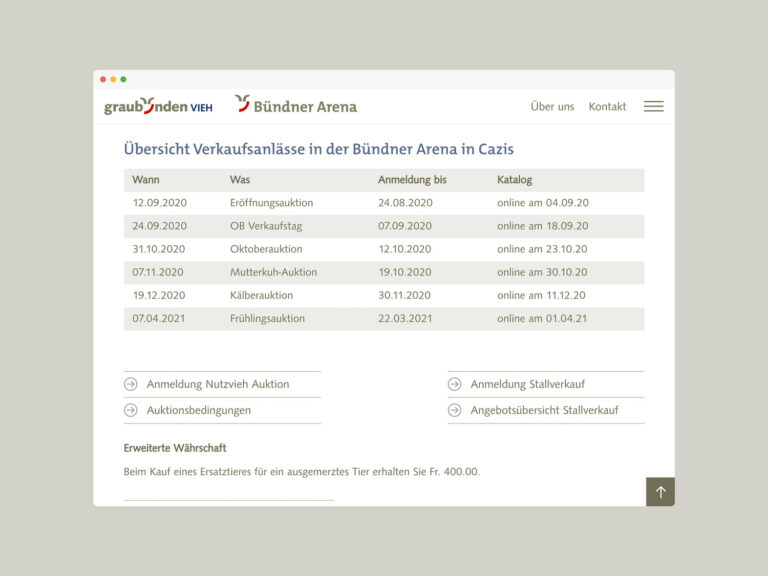Select the Mutterkuh-Auktion entry
Viewport: 768px width, 576px height.
click(x=273, y=272)
